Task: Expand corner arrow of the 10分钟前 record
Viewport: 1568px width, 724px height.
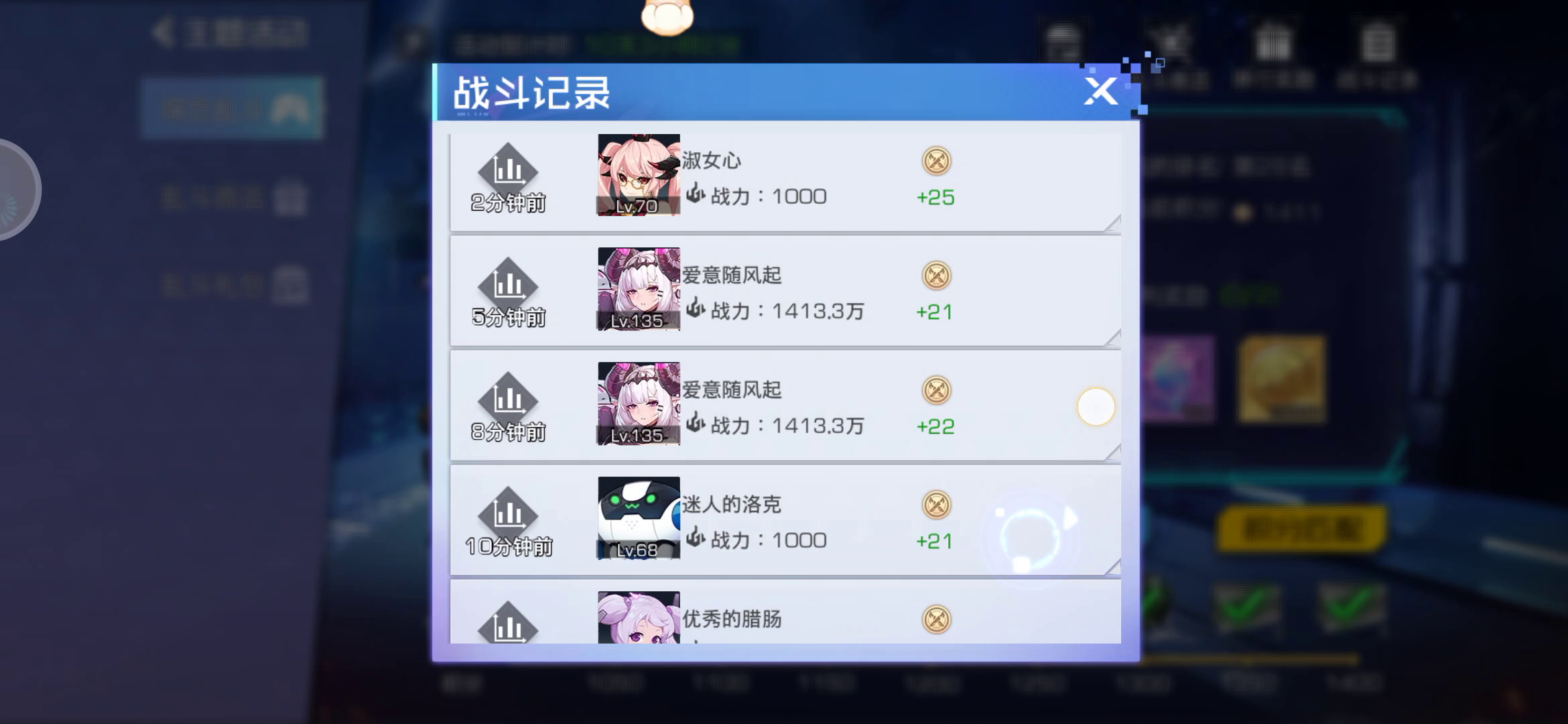Action: pos(1112,567)
